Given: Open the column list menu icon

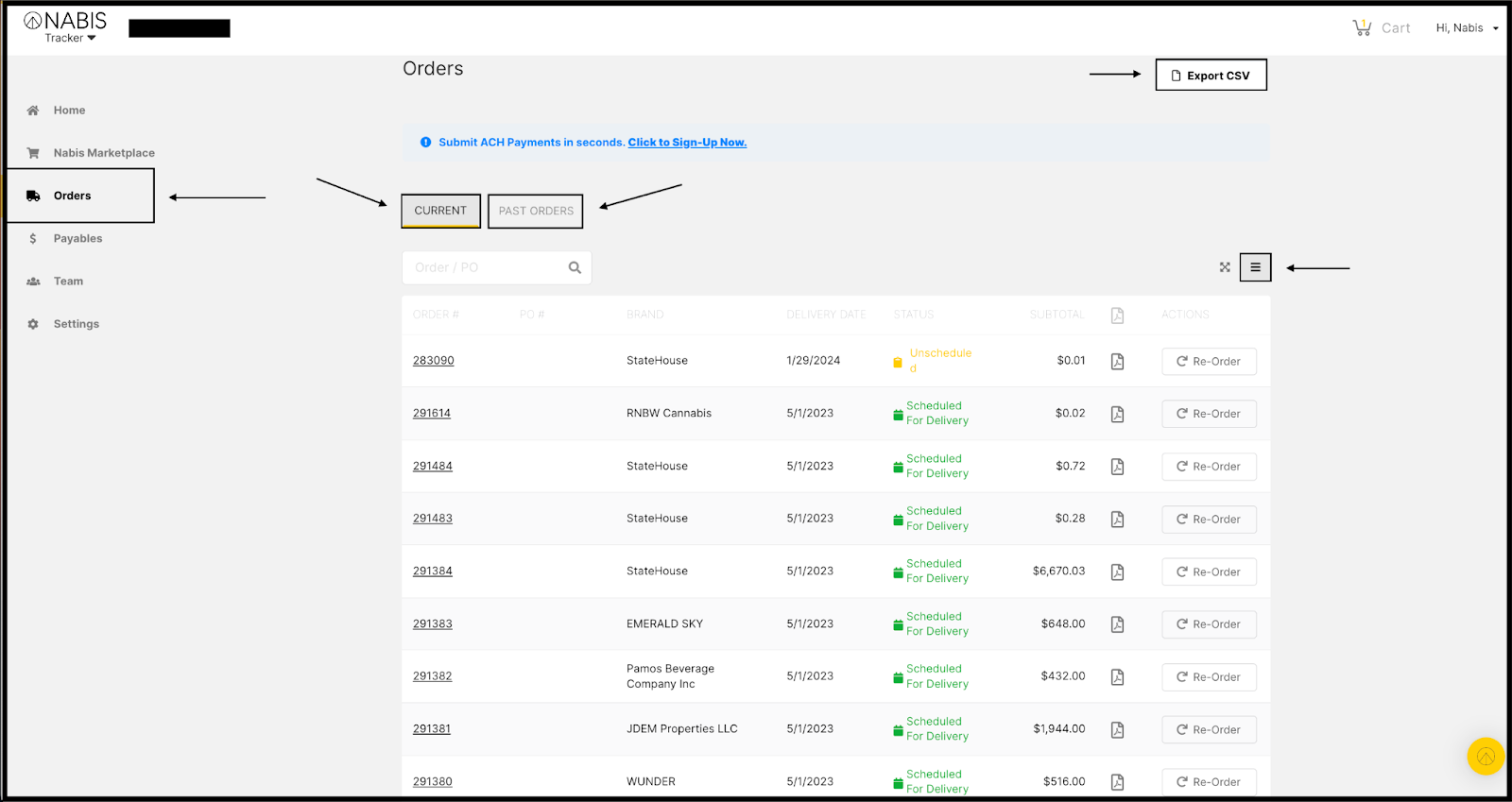Looking at the screenshot, I should pyautogui.click(x=1255, y=267).
